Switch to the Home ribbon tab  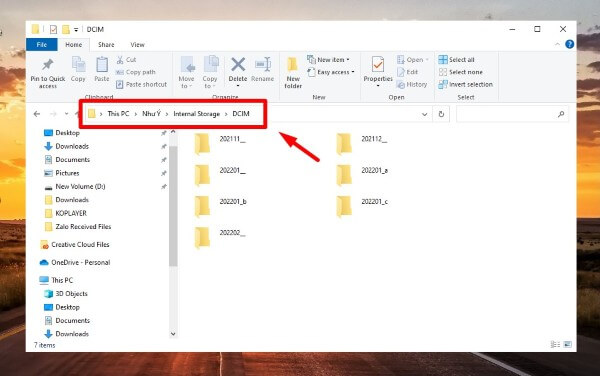[x=73, y=45]
